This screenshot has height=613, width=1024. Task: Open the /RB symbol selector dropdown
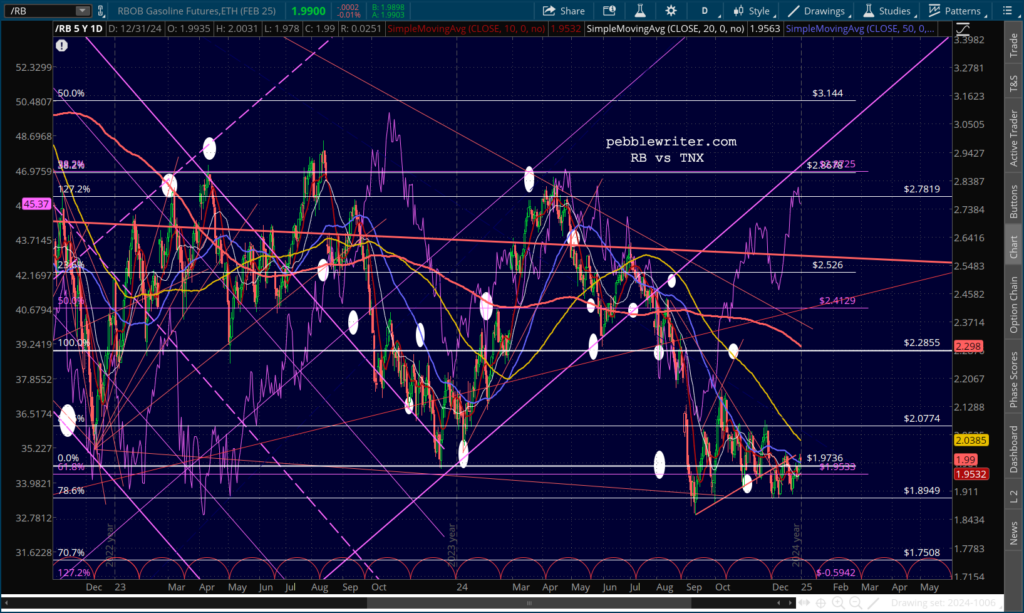tap(82, 10)
